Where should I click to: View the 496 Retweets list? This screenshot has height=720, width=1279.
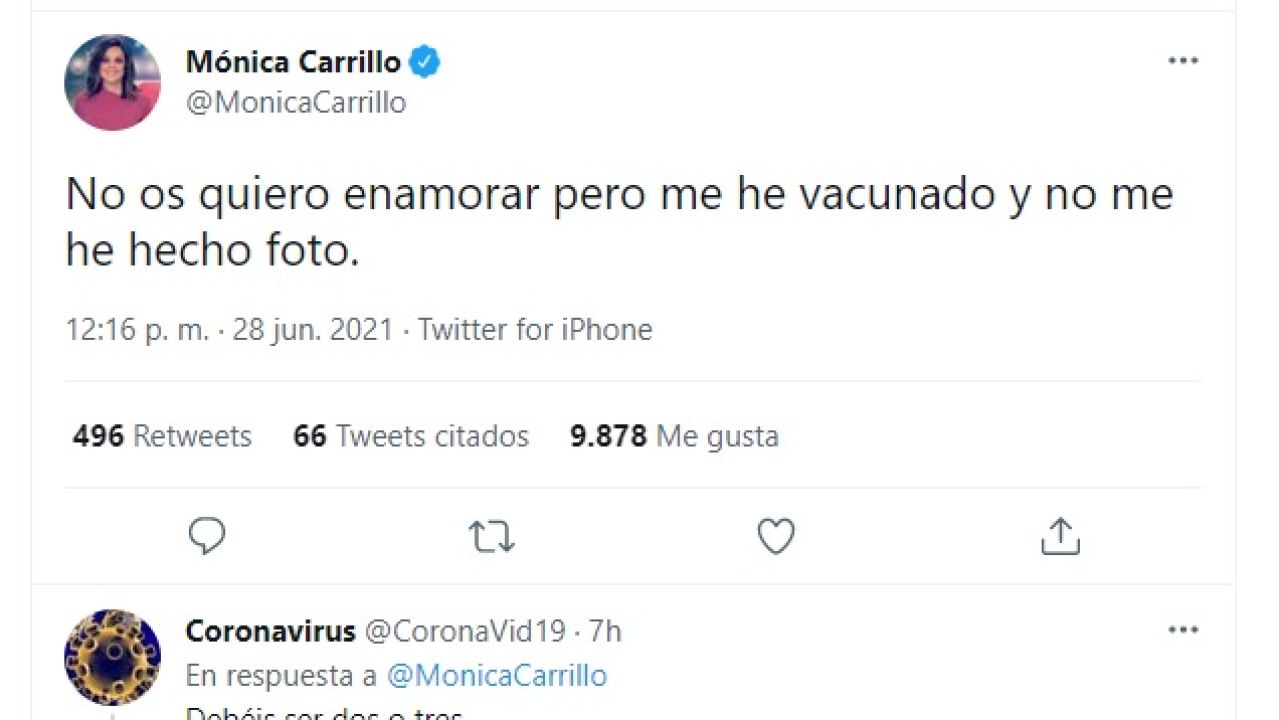point(162,436)
